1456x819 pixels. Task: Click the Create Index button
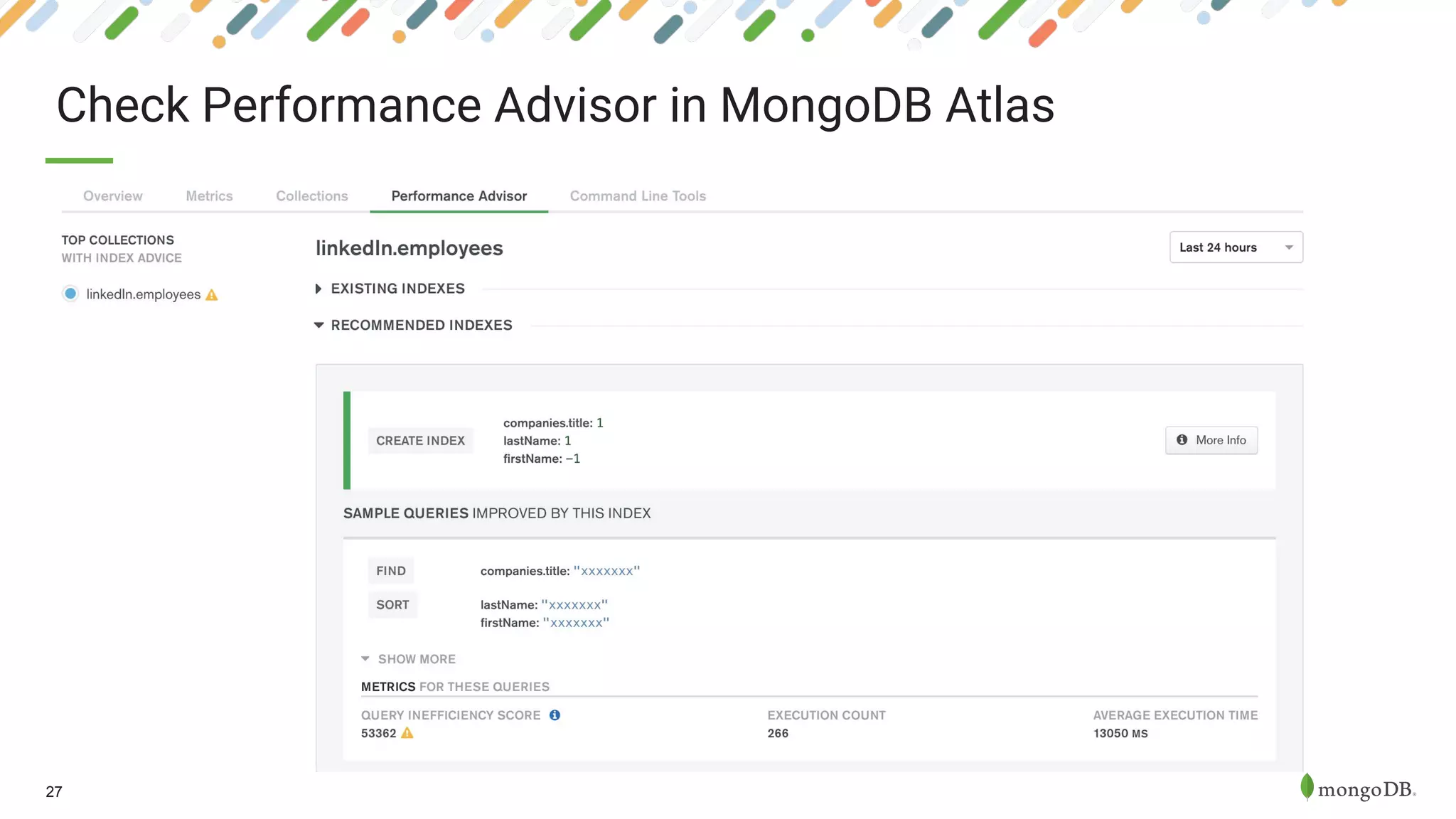coord(420,441)
